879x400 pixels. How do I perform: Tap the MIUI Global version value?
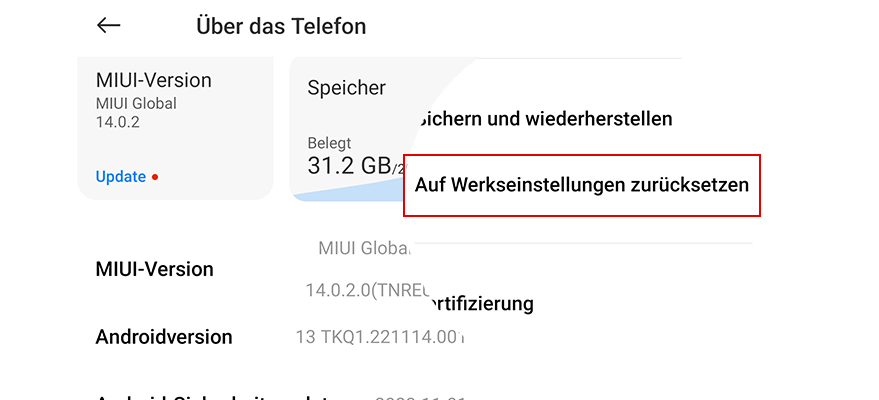tap(364, 248)
